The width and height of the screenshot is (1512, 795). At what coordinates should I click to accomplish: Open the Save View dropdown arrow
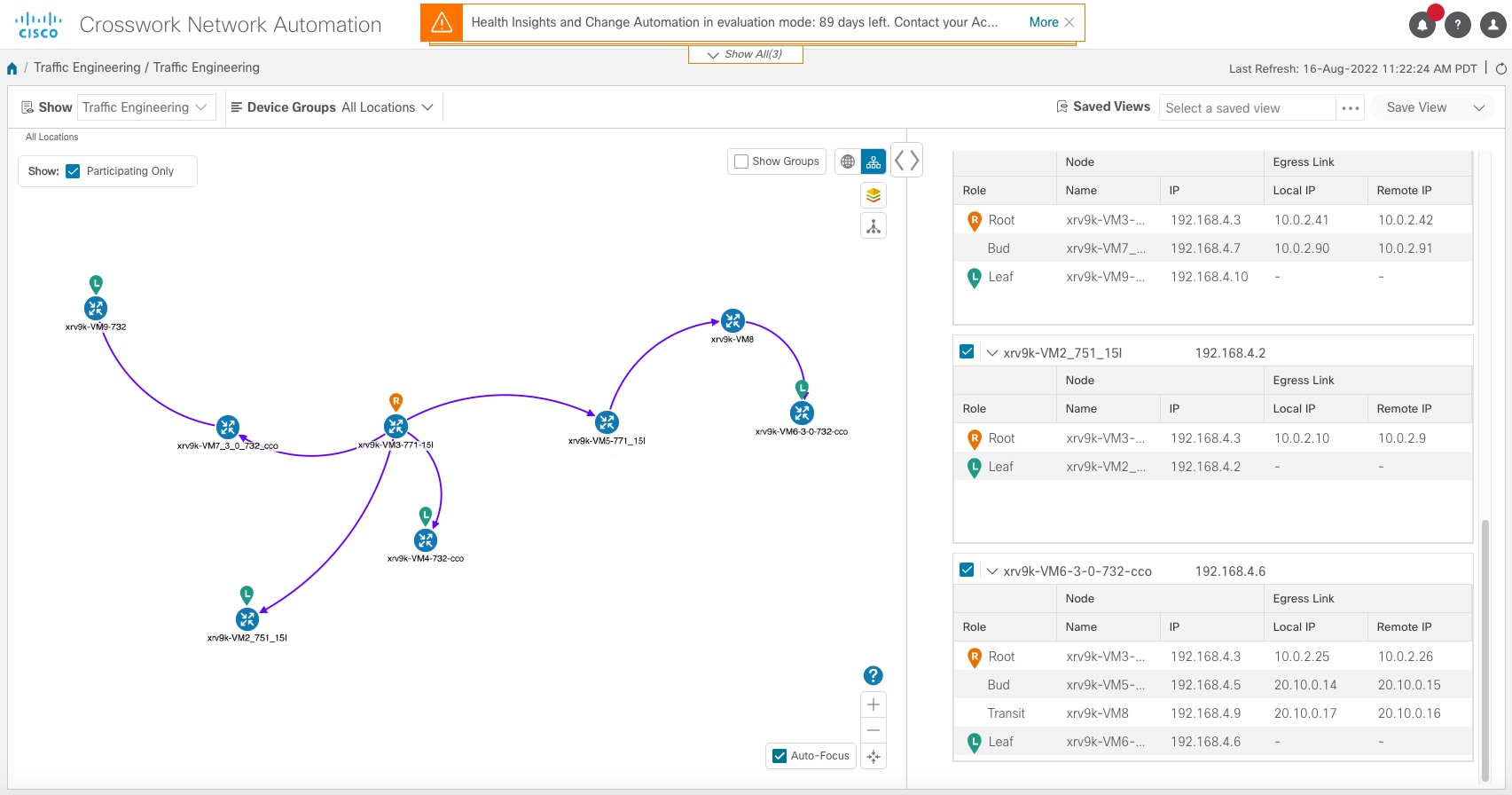[x=1479, y=107]
